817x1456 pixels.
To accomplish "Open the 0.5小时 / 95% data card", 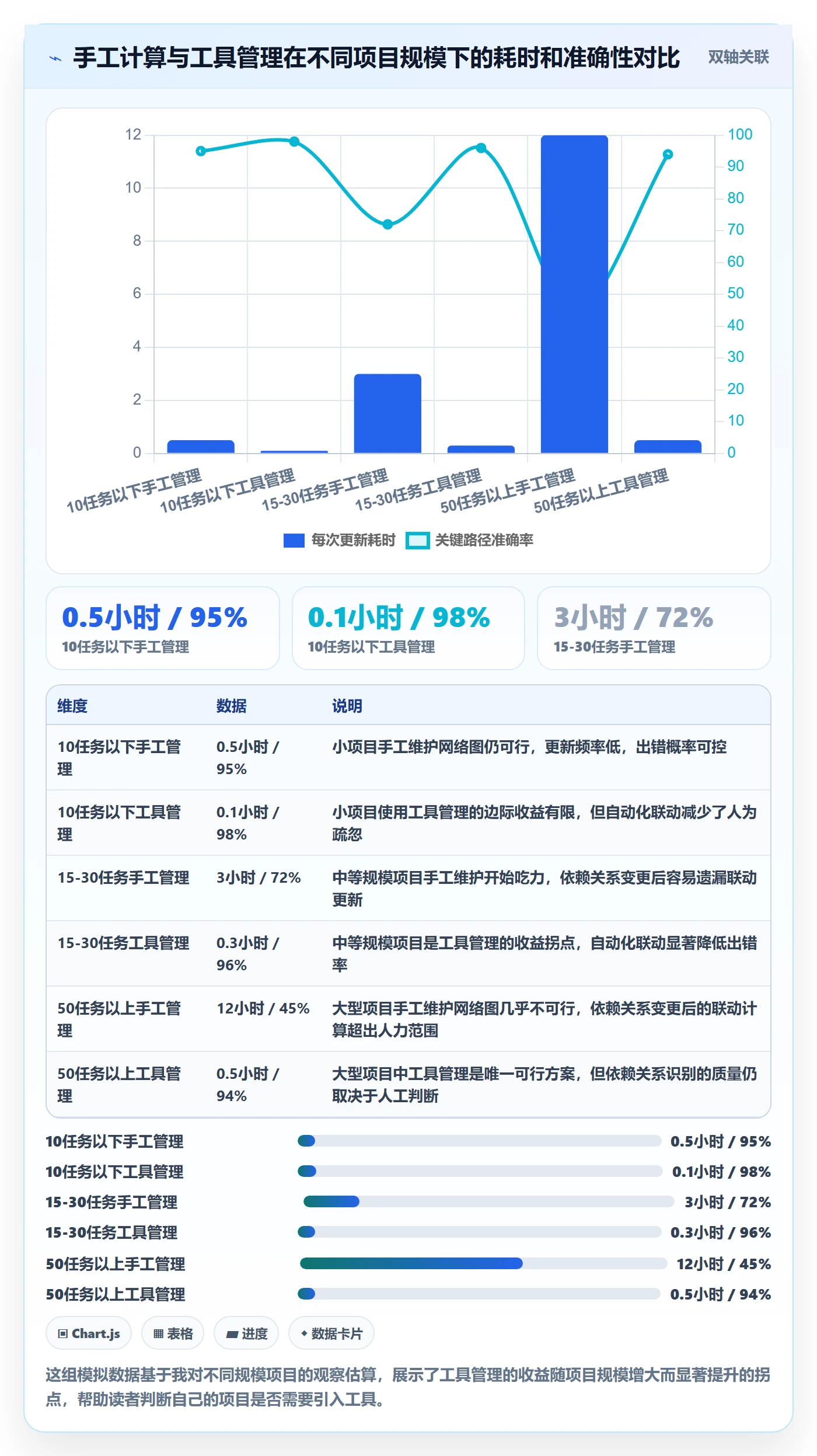I will (x=163, y=628).
